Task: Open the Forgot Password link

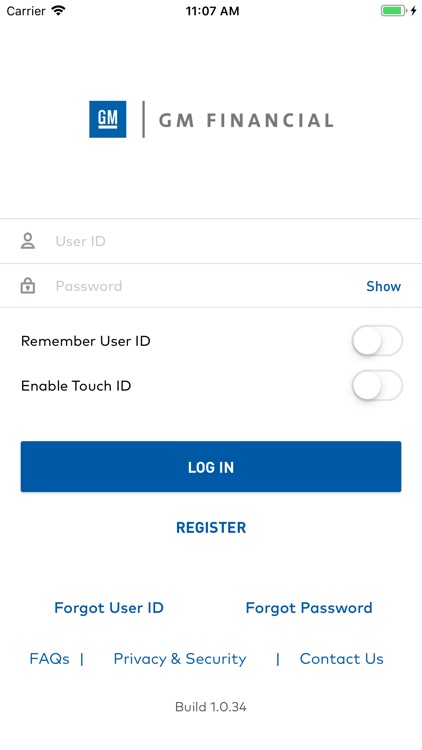Action: (x=309, y=608)
